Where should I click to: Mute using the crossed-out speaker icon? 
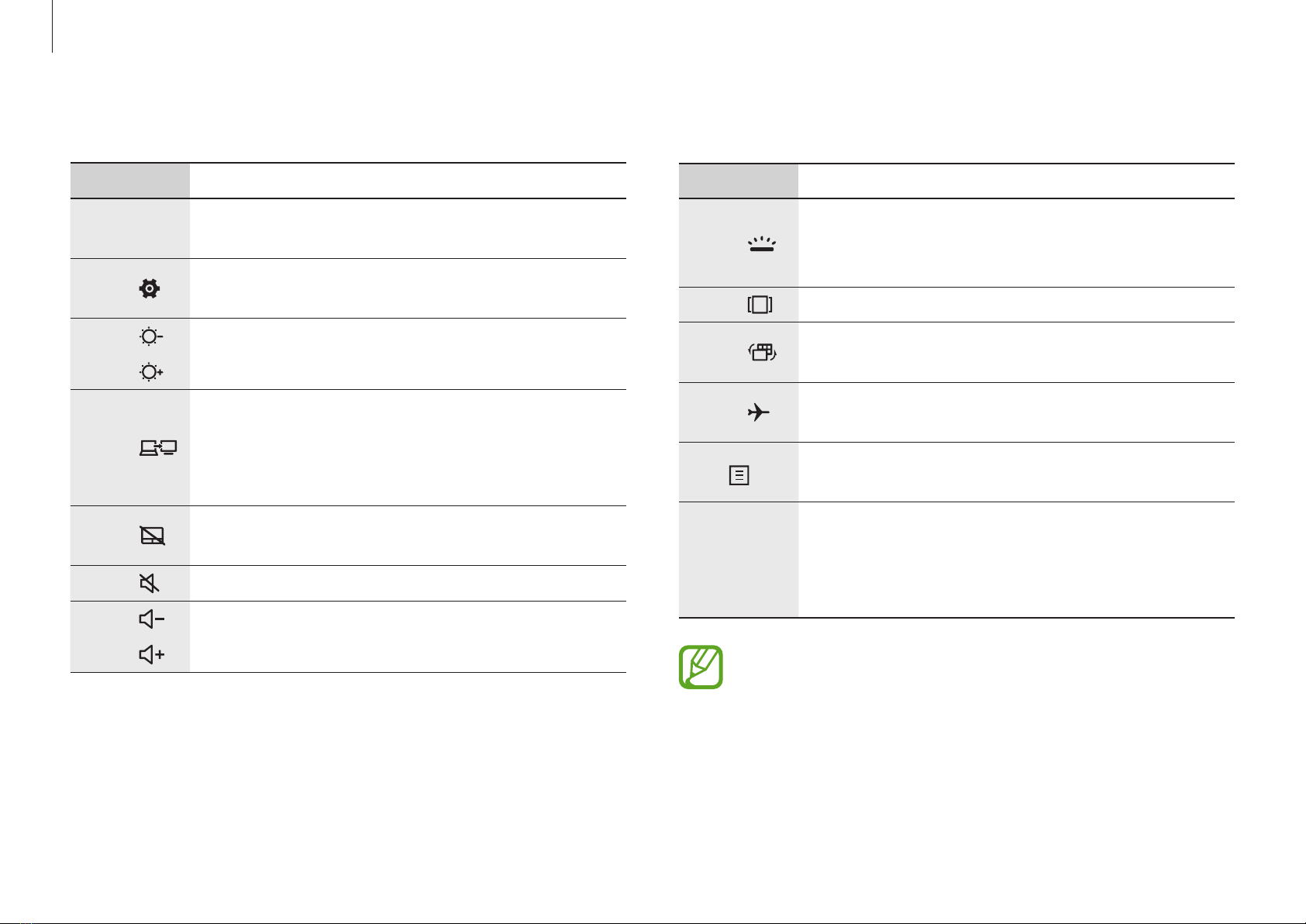(150, 583)
